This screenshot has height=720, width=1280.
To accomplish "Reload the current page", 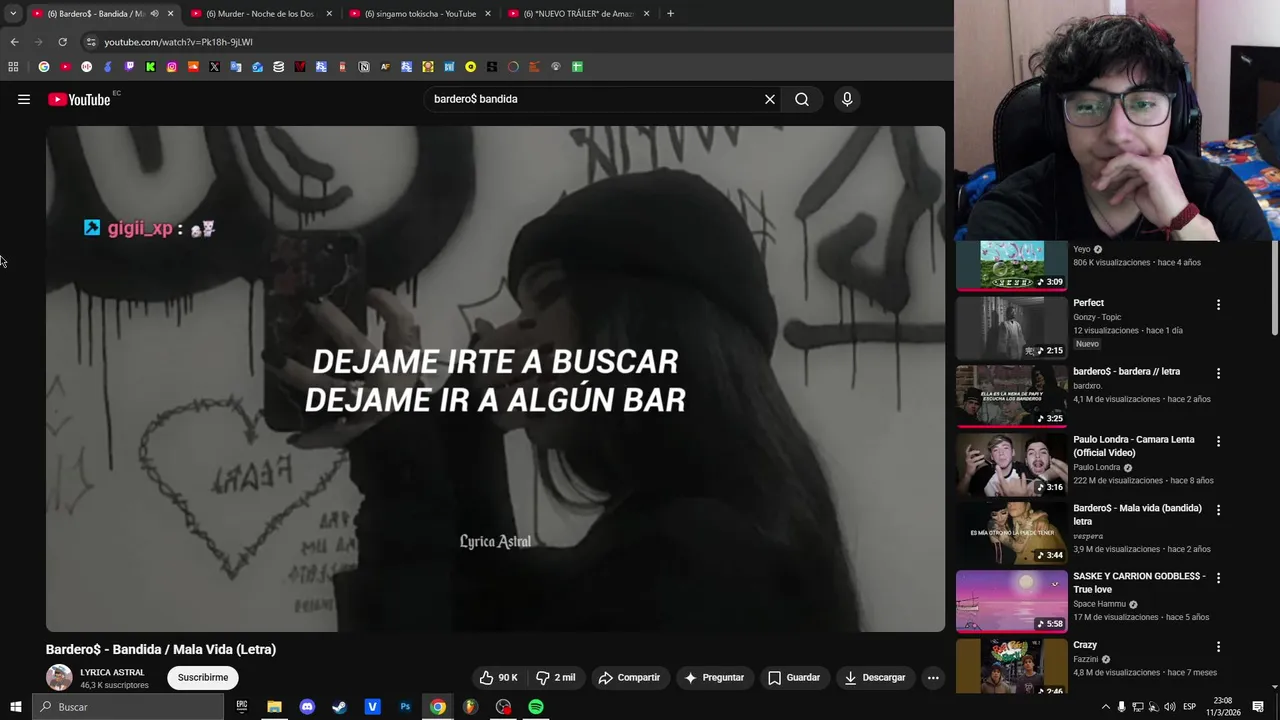I will [x=62, y=42].
